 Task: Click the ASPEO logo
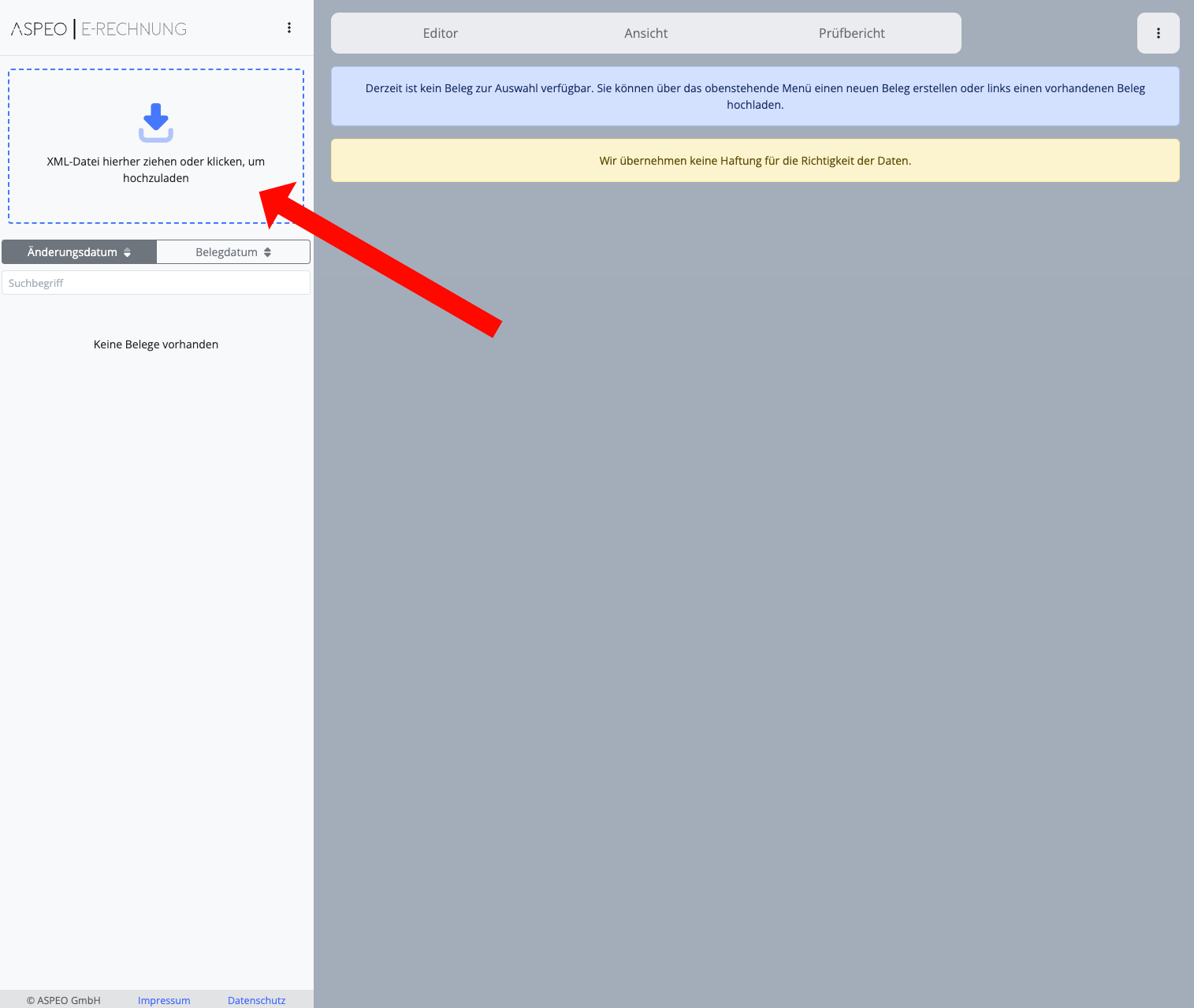pyautogui.click(x=39, y=29)
